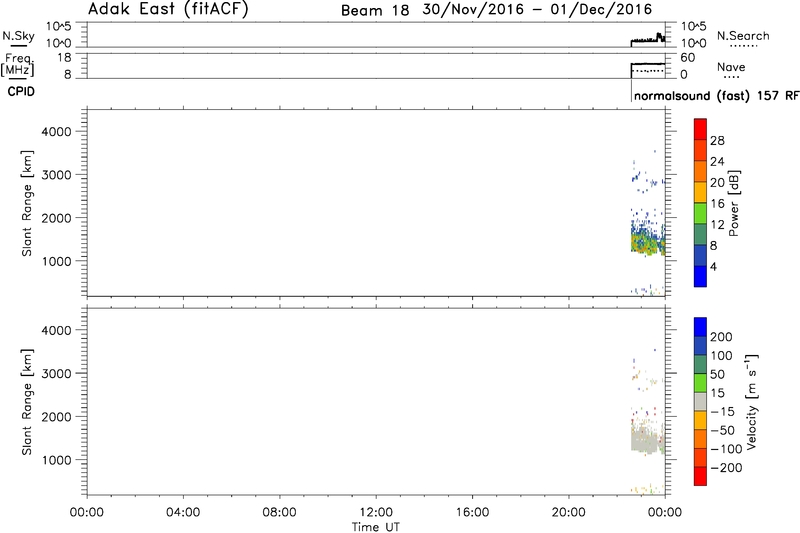Click the '08:00' time axis label
This screenshot has width=800, height=533.
click(280, 512)
